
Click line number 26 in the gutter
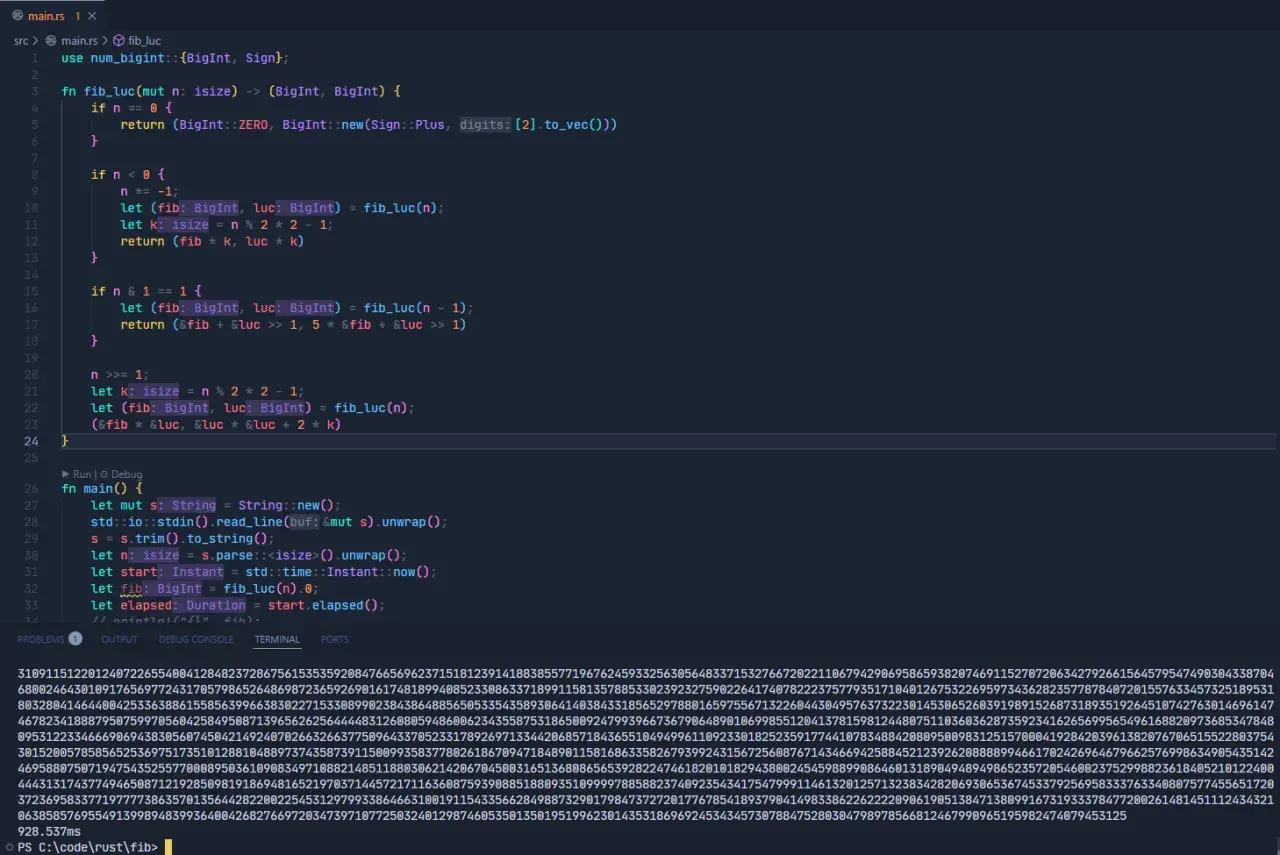(x=31, y=488)
